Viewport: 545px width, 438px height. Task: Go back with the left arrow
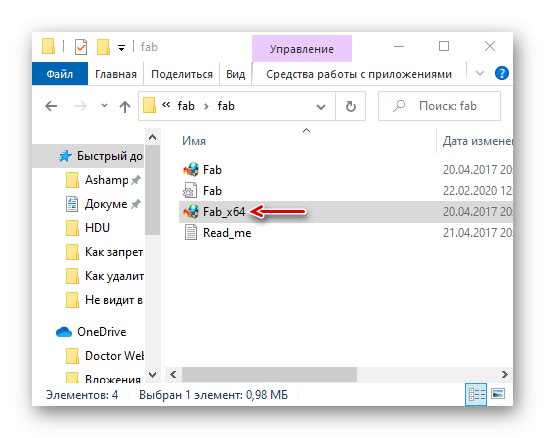(51, 106)
